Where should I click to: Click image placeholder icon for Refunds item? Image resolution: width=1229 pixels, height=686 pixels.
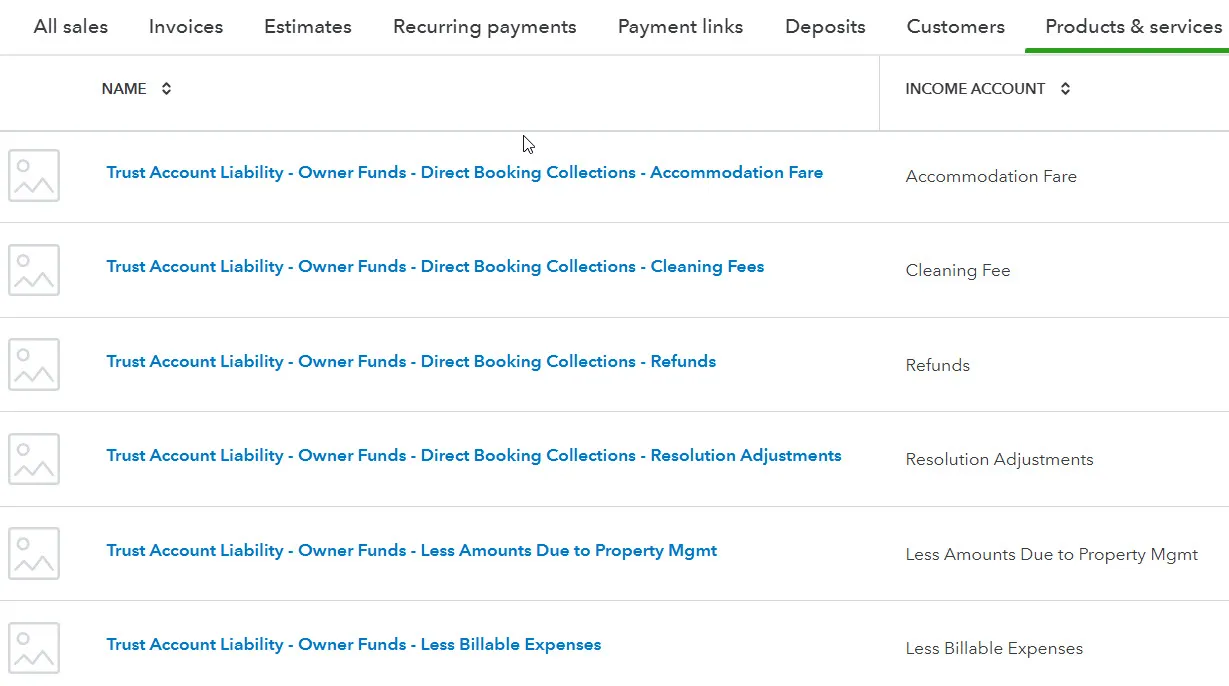[x=34, y=364]
